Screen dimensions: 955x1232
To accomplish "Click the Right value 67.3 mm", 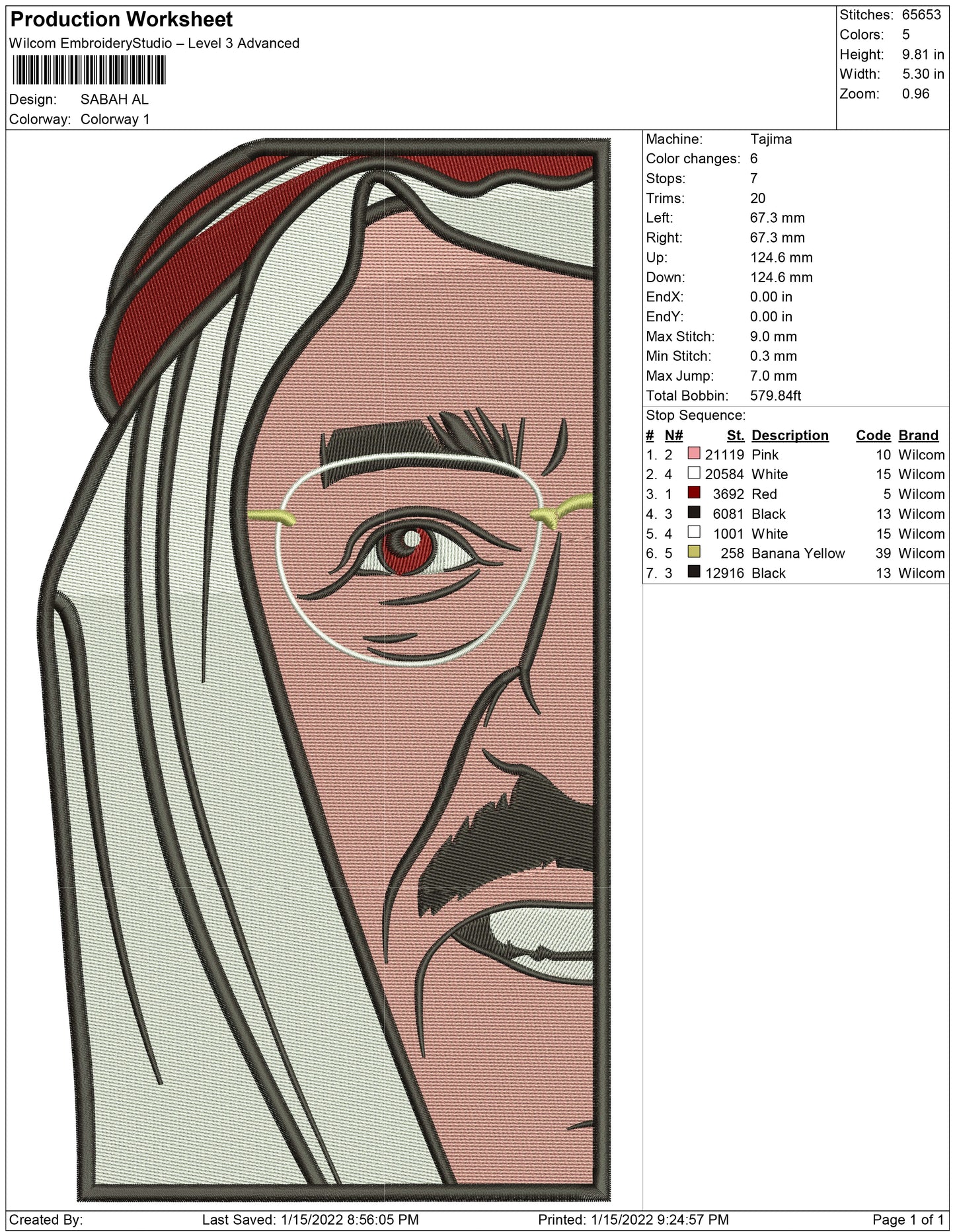I will click(777, 238).
